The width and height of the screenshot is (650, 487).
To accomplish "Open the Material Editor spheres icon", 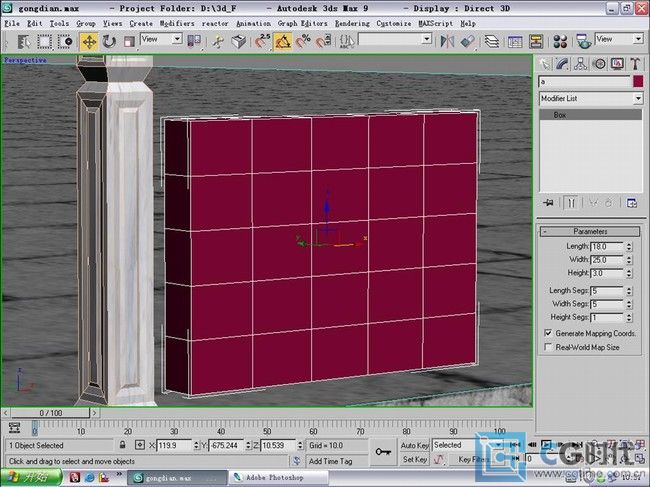I will (x=560, y=41).
